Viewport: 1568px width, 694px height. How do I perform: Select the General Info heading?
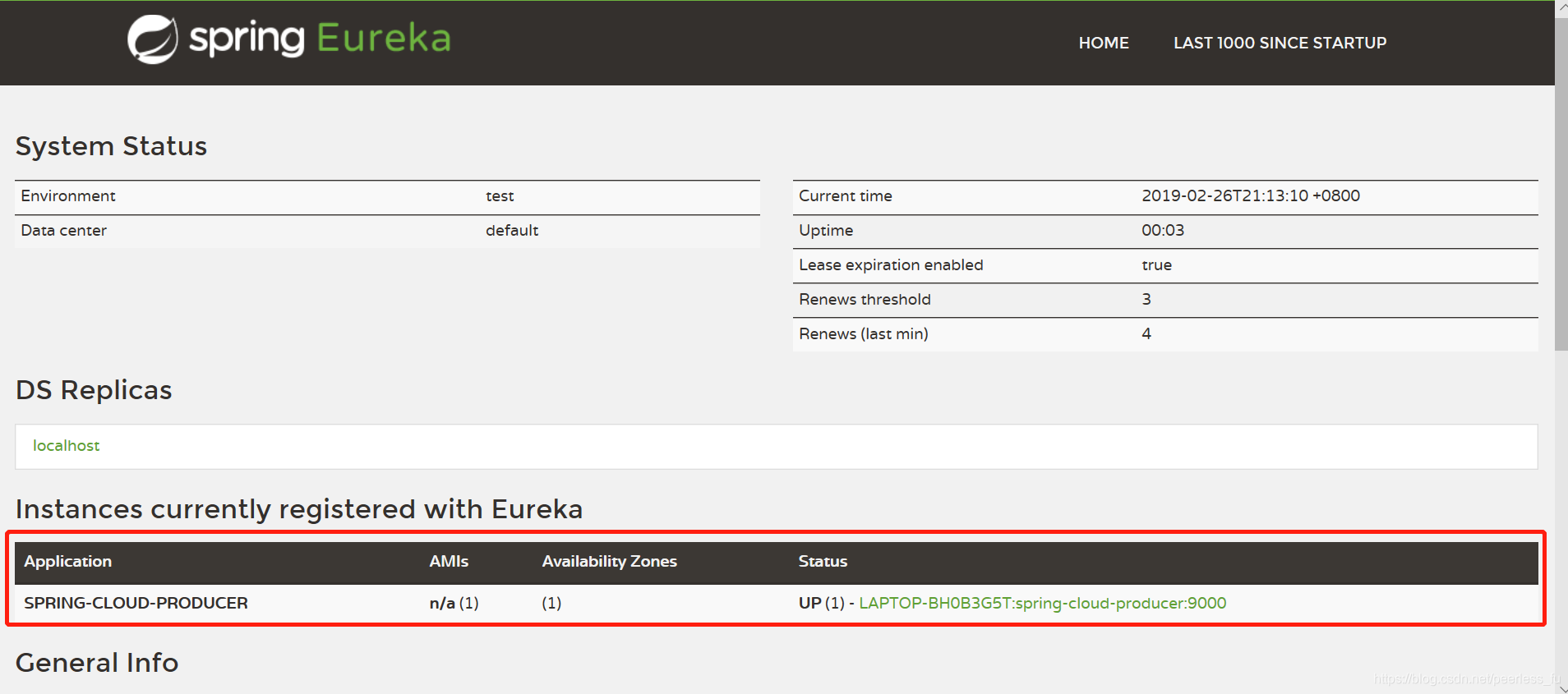click(97, 662)
